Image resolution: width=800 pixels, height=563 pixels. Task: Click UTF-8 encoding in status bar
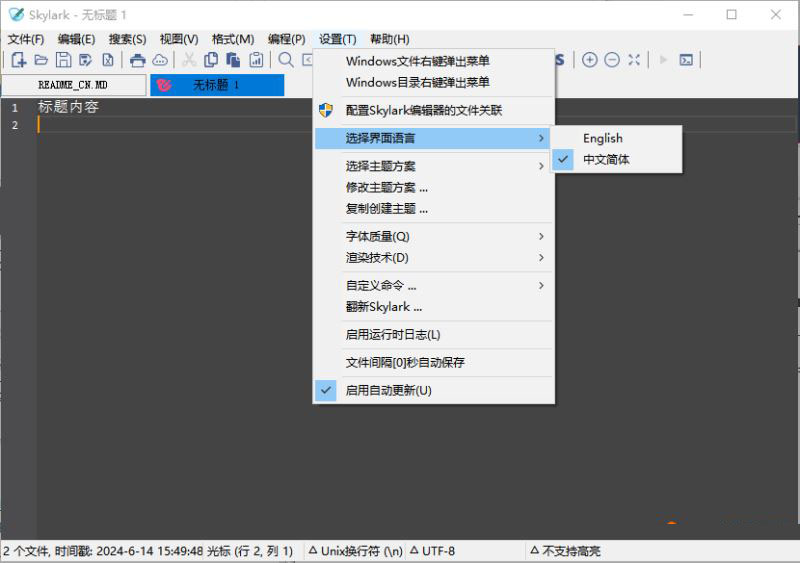pos(433,551)
